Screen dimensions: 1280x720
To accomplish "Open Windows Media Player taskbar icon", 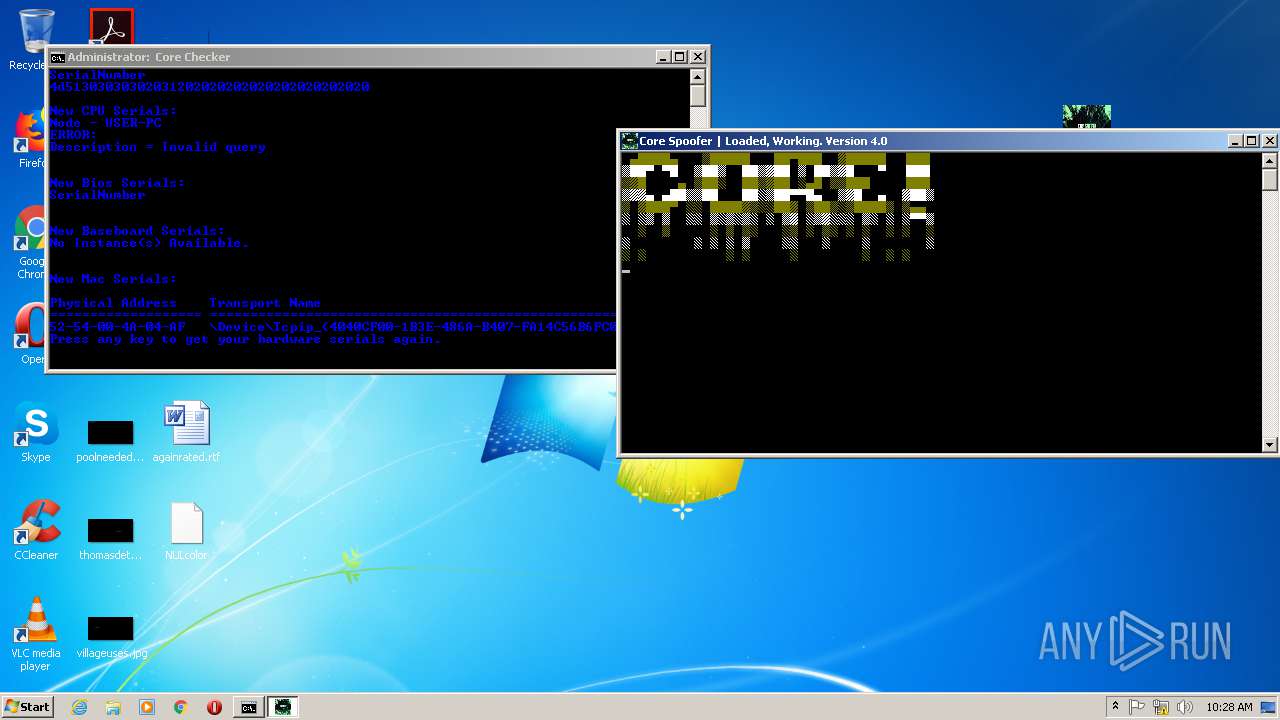I will click(147, 707).
